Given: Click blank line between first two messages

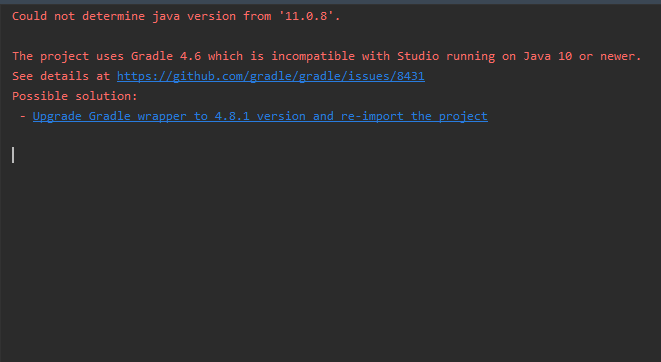Looking at the screenshot, I should coord(330,36).
